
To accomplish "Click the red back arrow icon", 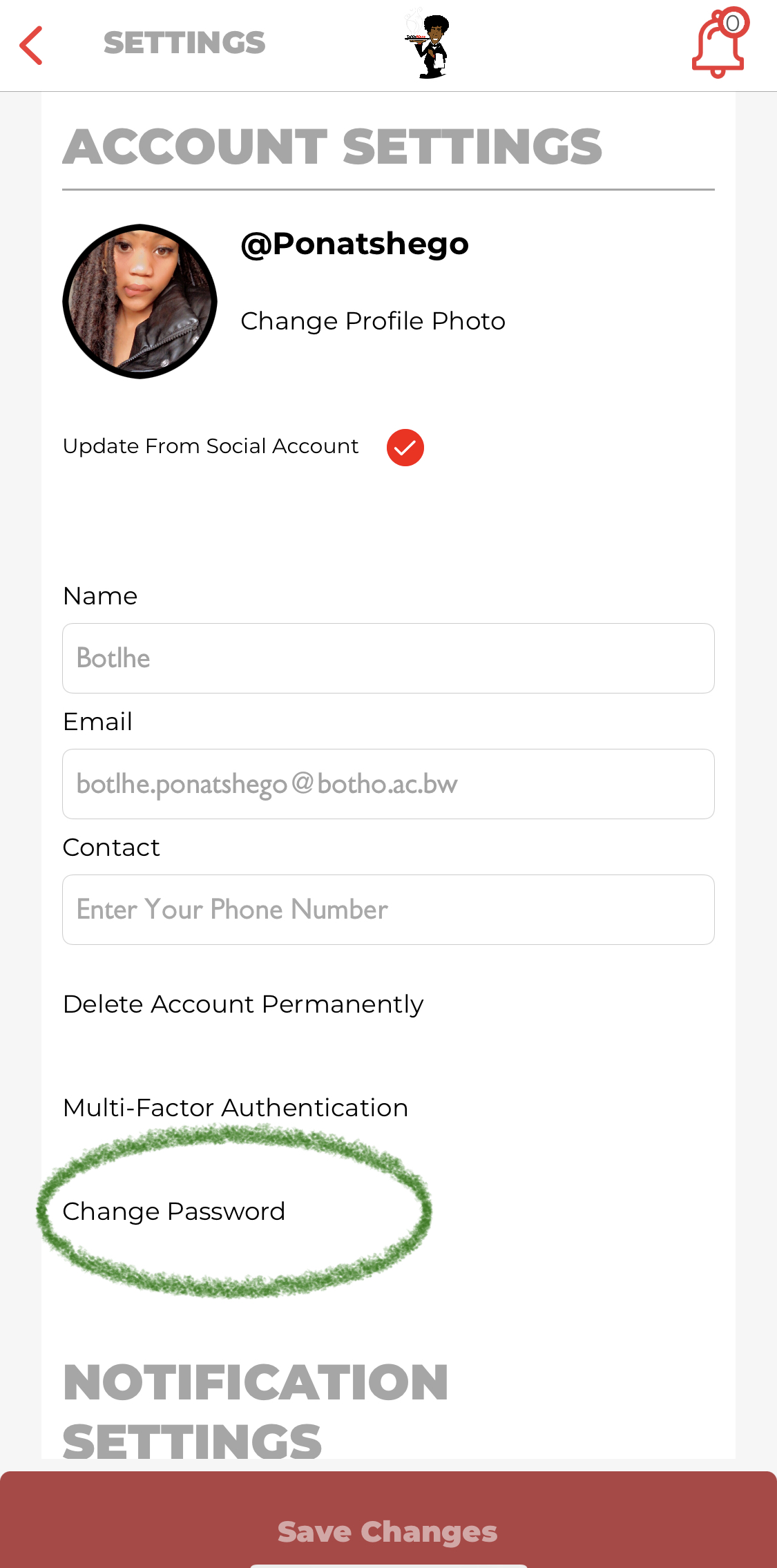I will click(30, 44).
